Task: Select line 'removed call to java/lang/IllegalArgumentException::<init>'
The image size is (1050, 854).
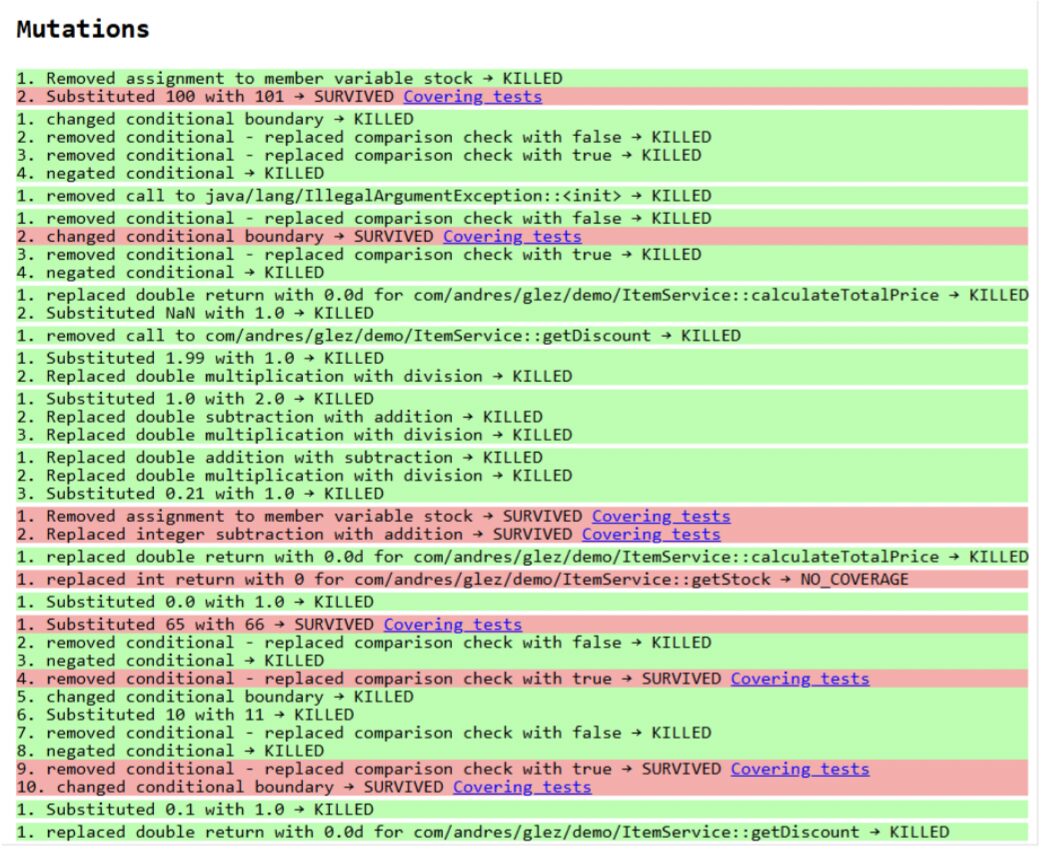Action: click(522, 196)
